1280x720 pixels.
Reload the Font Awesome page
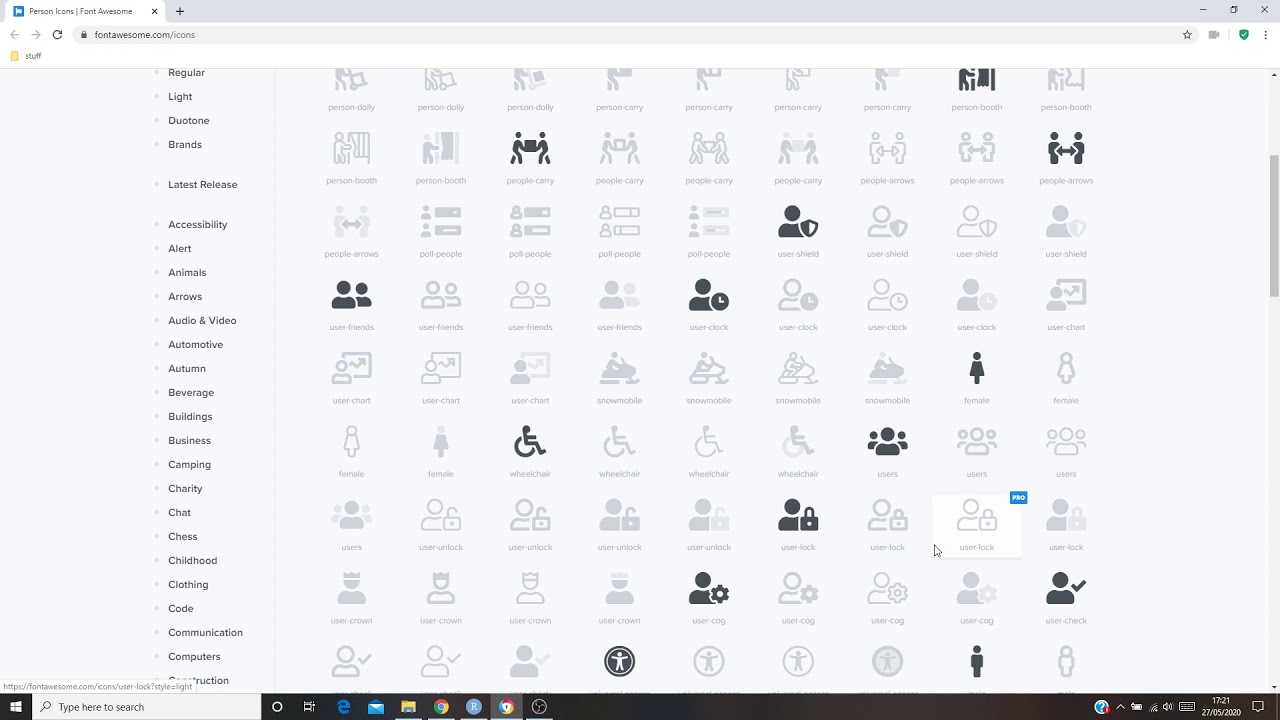point(57,34)
